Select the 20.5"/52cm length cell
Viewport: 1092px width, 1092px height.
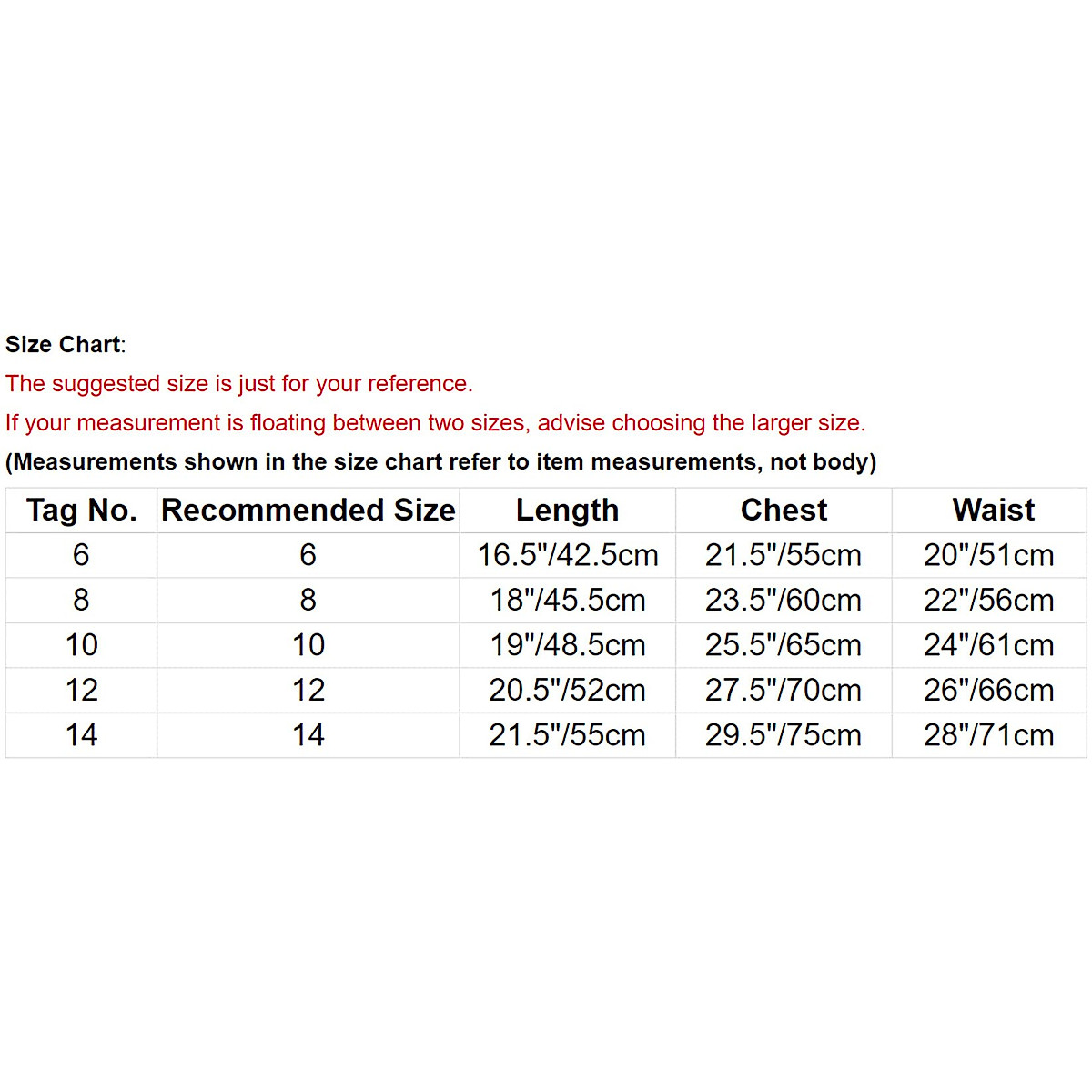pos(567,691)
